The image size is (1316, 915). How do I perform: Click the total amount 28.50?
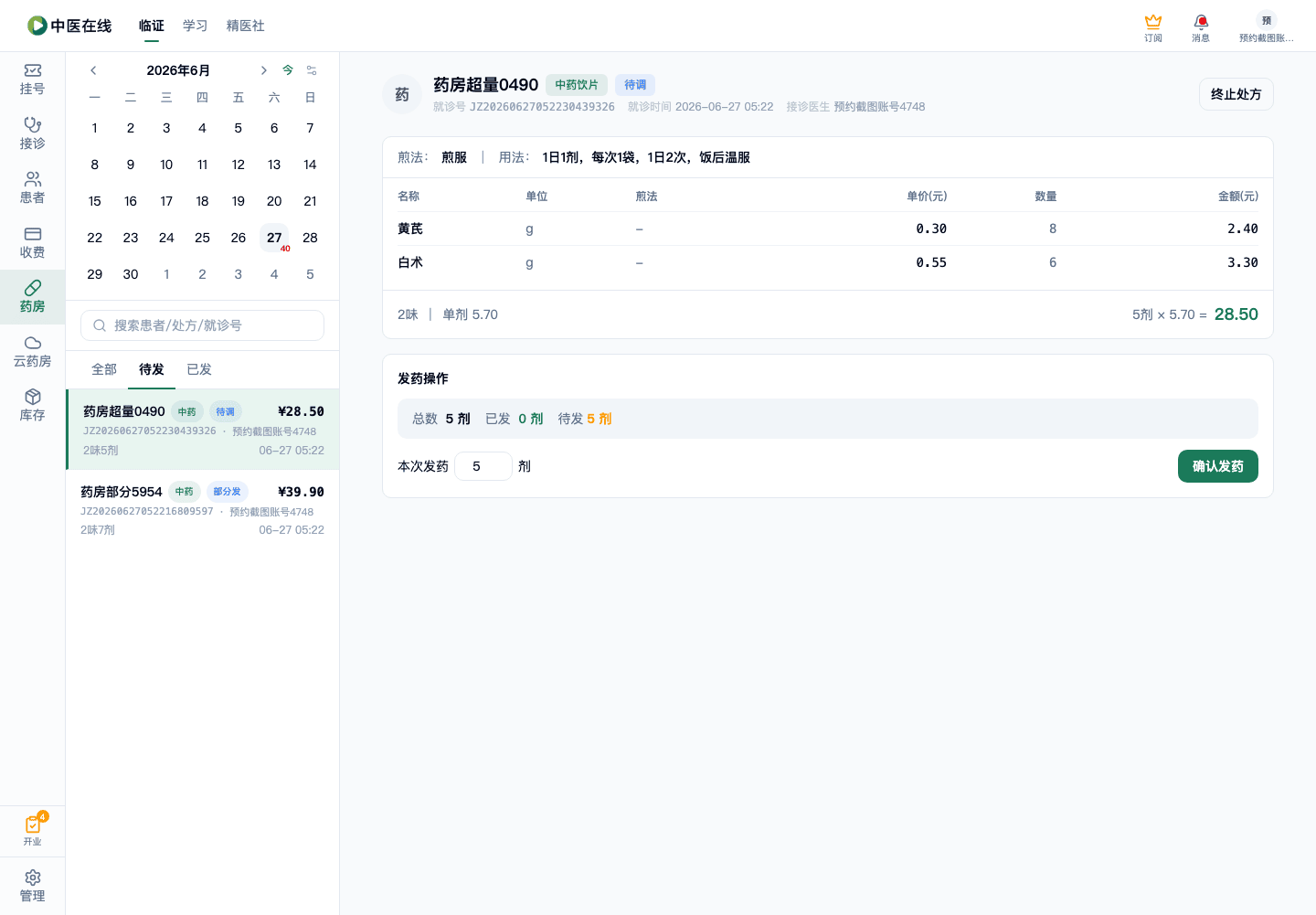[1236, 314]
